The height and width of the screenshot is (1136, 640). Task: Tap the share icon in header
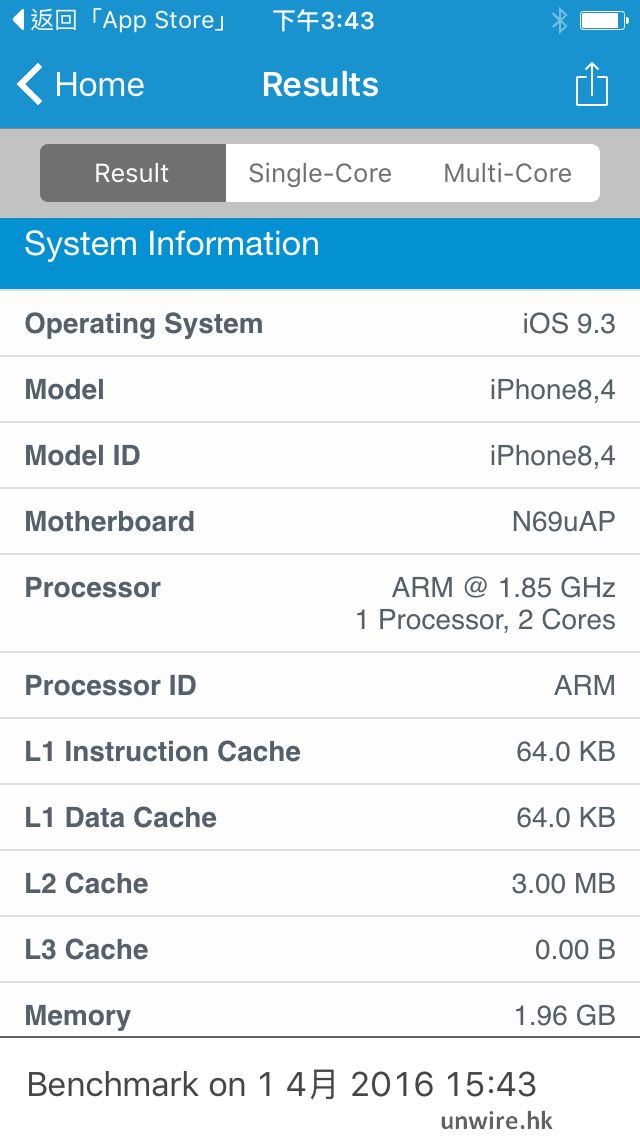pos(592,85)
